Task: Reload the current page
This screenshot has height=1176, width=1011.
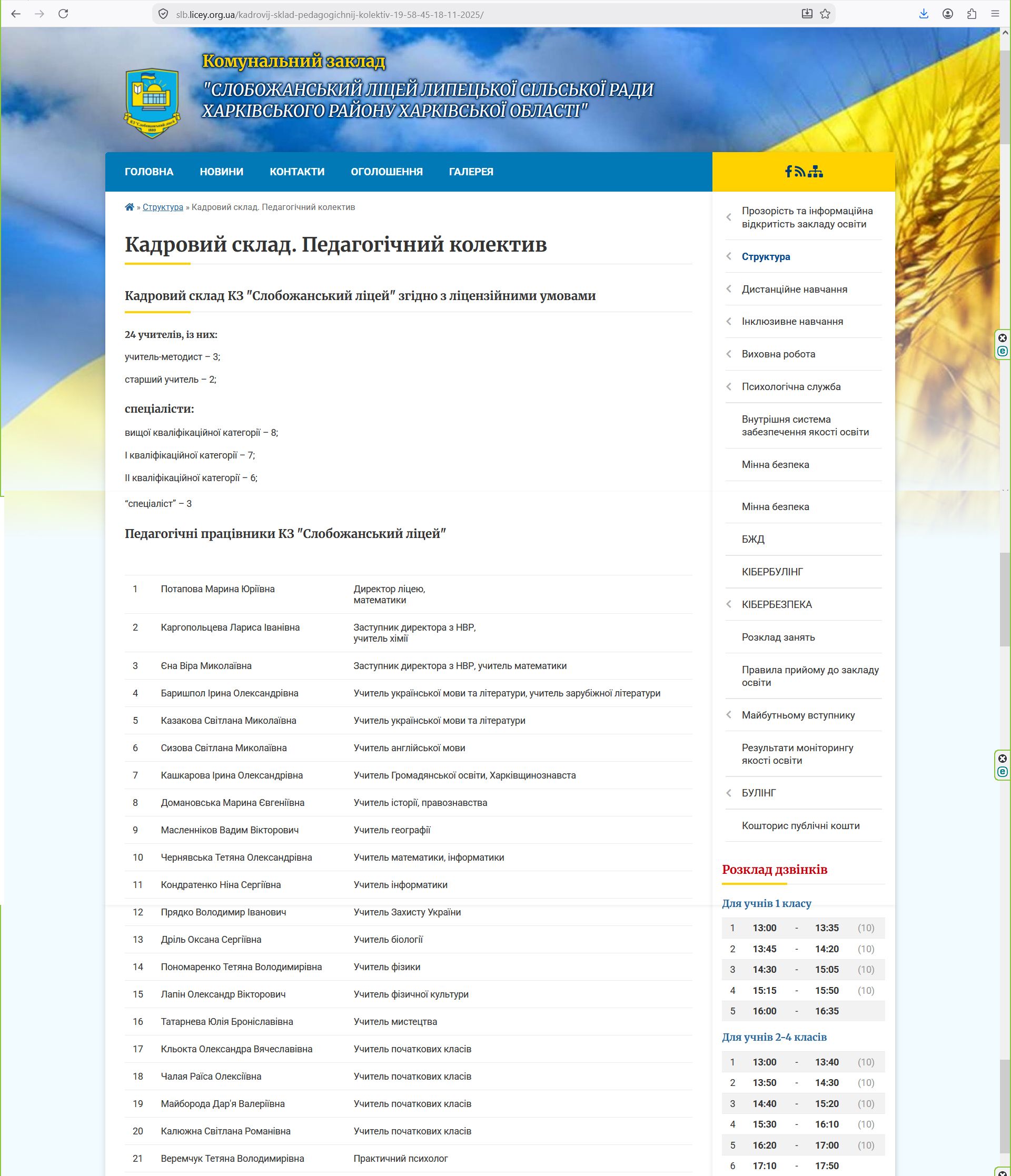Action: tap(64, 14)
